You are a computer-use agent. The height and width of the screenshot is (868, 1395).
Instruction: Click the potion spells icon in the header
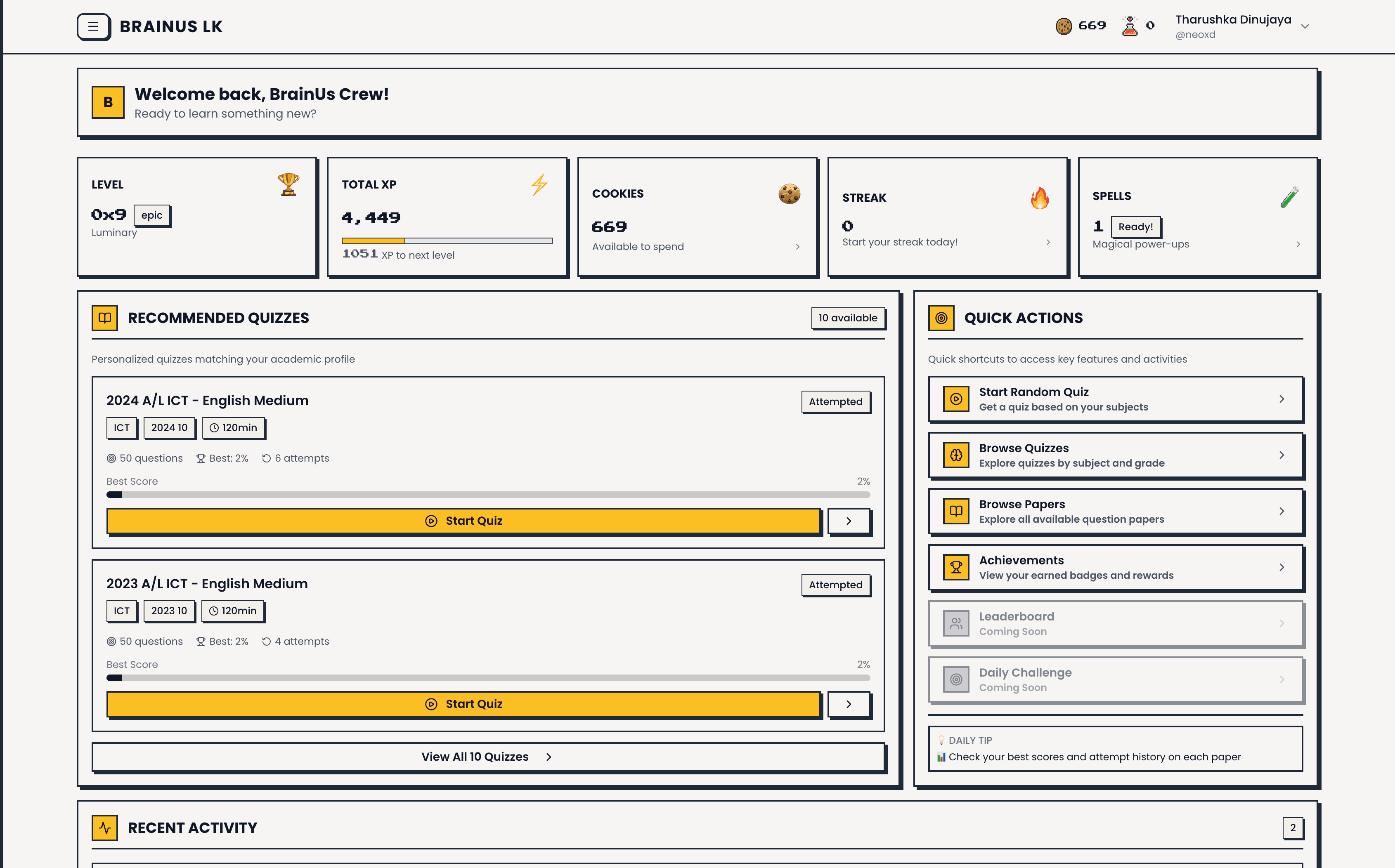click(x=1129, y=26)
